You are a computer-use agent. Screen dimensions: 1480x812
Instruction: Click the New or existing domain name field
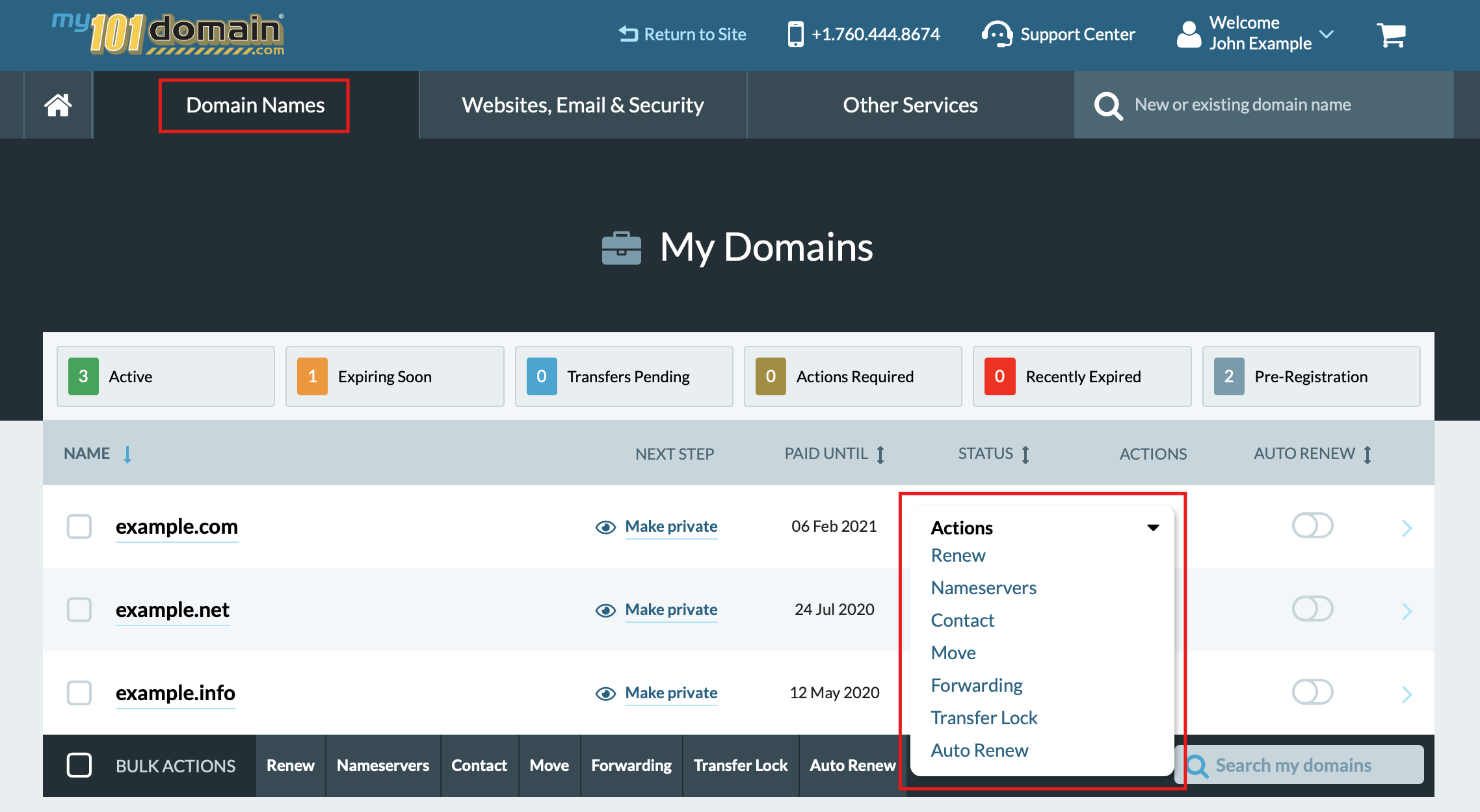[x=1242, y=105]
